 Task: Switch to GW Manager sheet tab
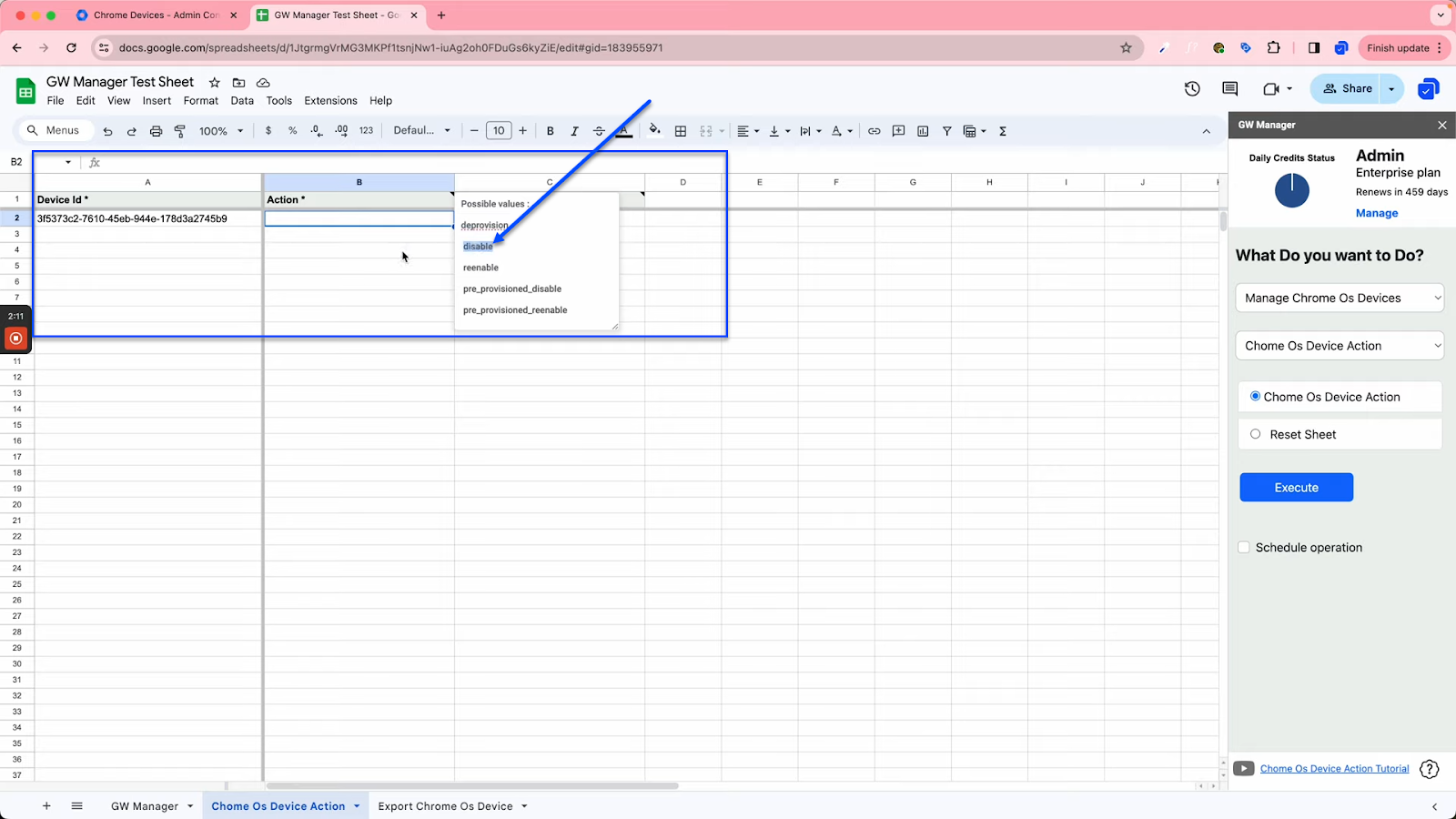click(151, 806)
